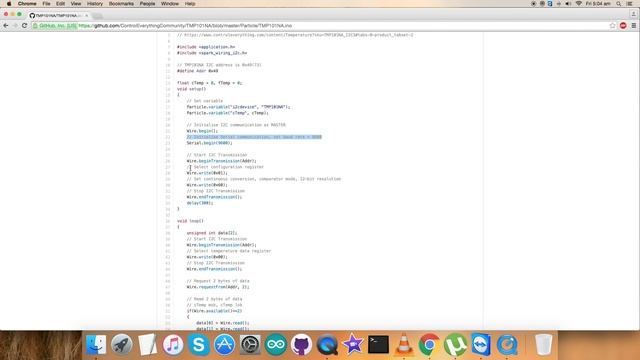Open uTorrent from the Dock
The image size is (640, 360).
456,344
